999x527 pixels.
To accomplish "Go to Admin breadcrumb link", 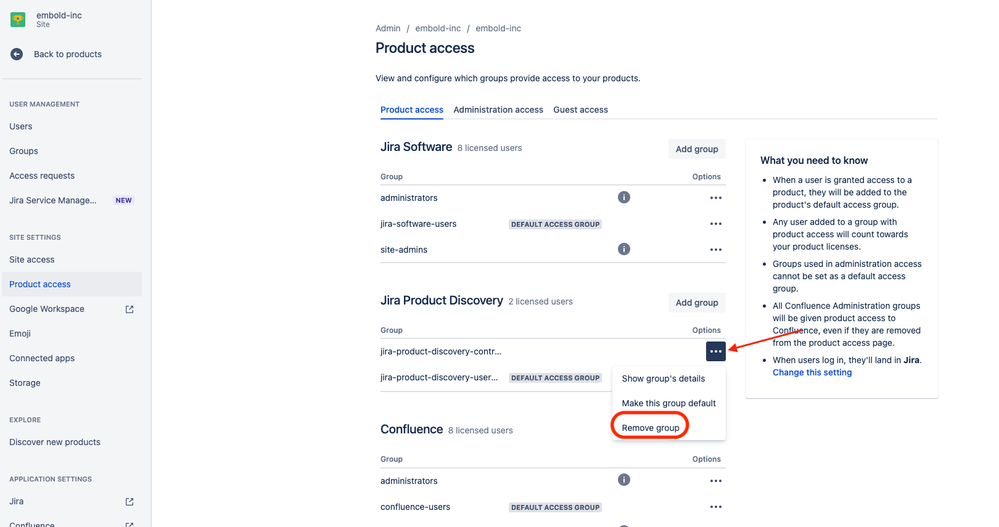I will (x=388, y=28).
